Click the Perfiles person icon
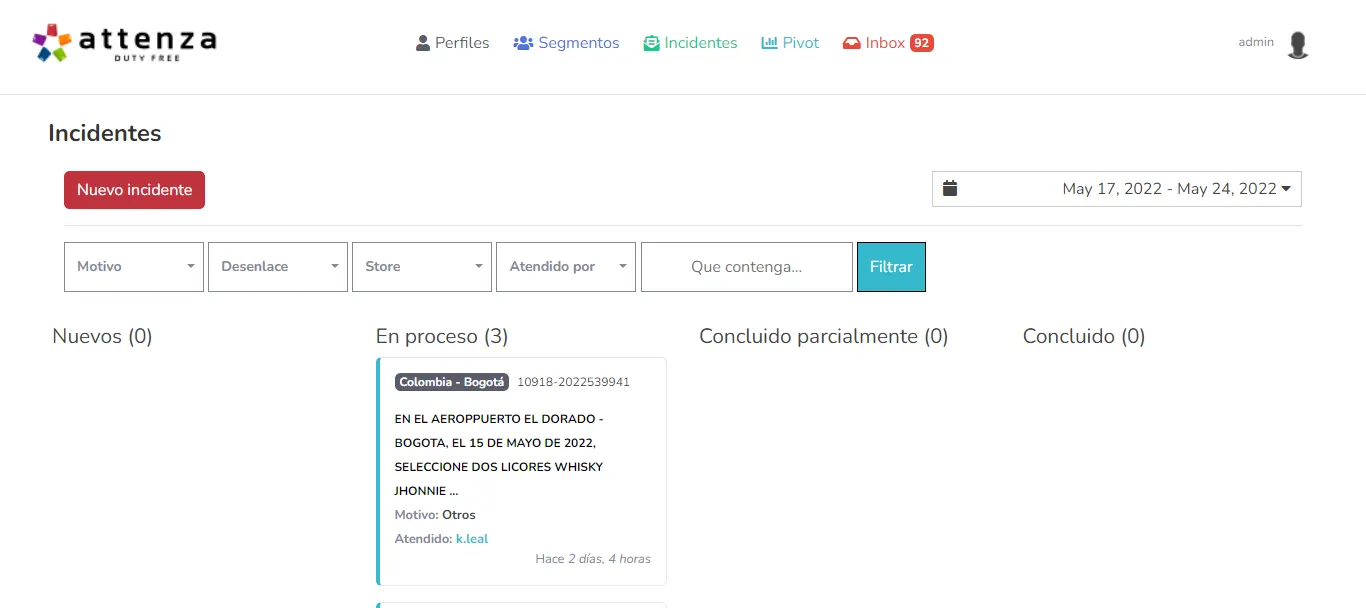1366x608 pixels. 423,43
